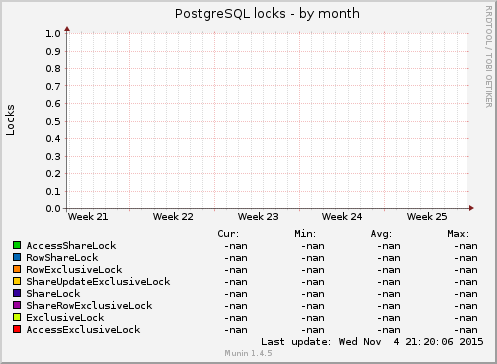The image size is (497, 364).
Task: Click the yellow ShareUpdateExclusiveLock color swatch
Action: [x=17, y=281]
